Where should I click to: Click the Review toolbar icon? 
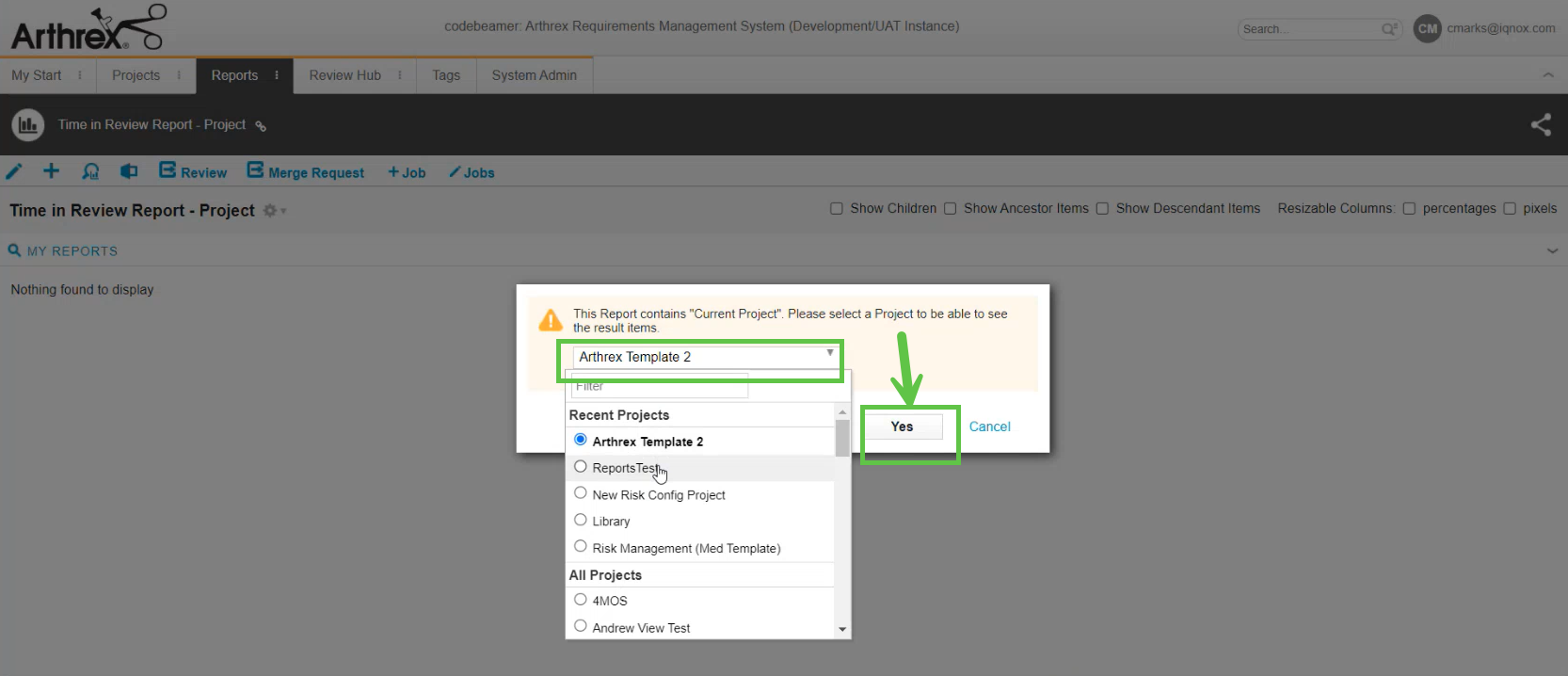193,172
